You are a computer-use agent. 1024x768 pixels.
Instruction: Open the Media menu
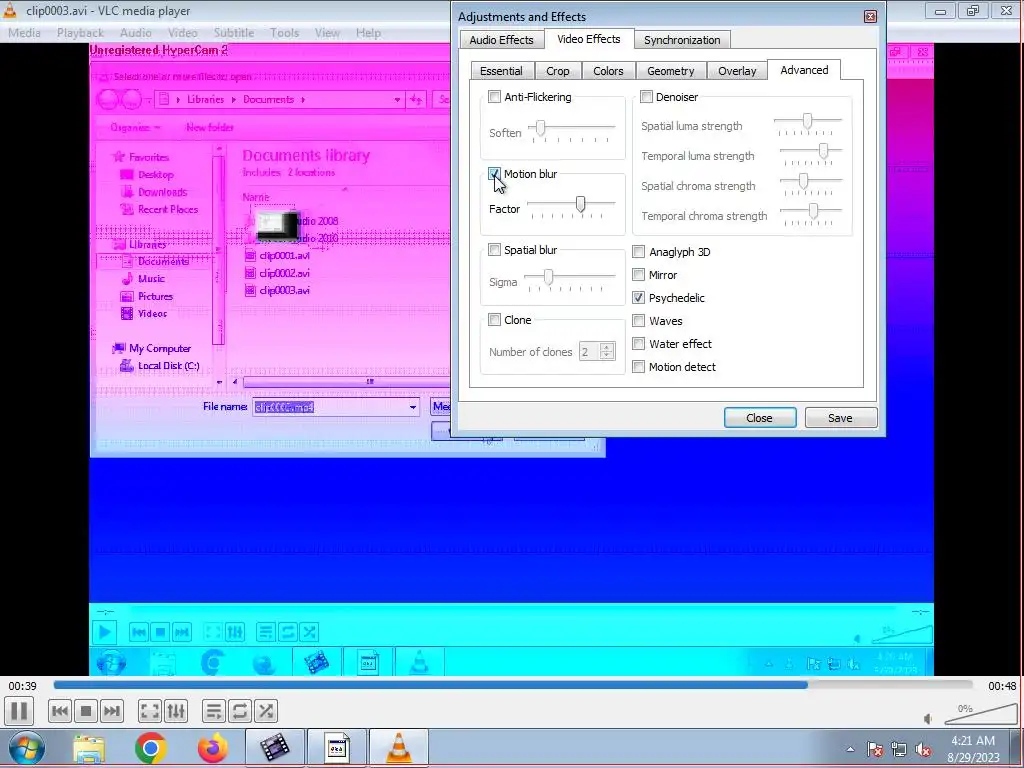(x=24, y=33)
